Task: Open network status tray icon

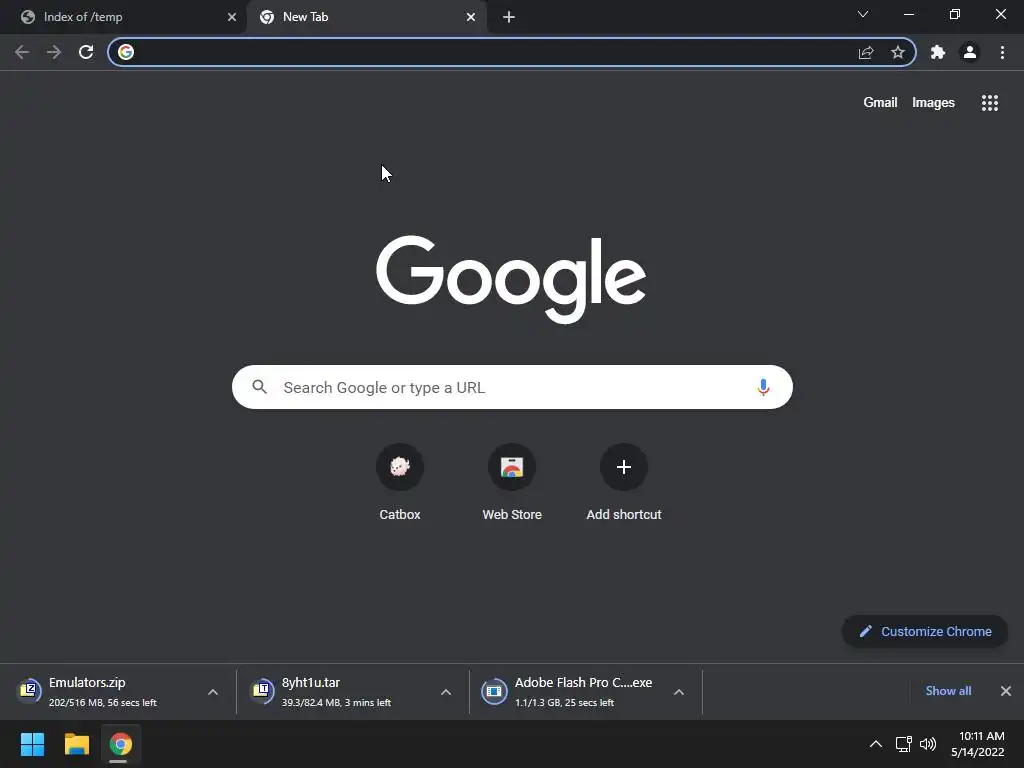Action: tap(904, 744)
